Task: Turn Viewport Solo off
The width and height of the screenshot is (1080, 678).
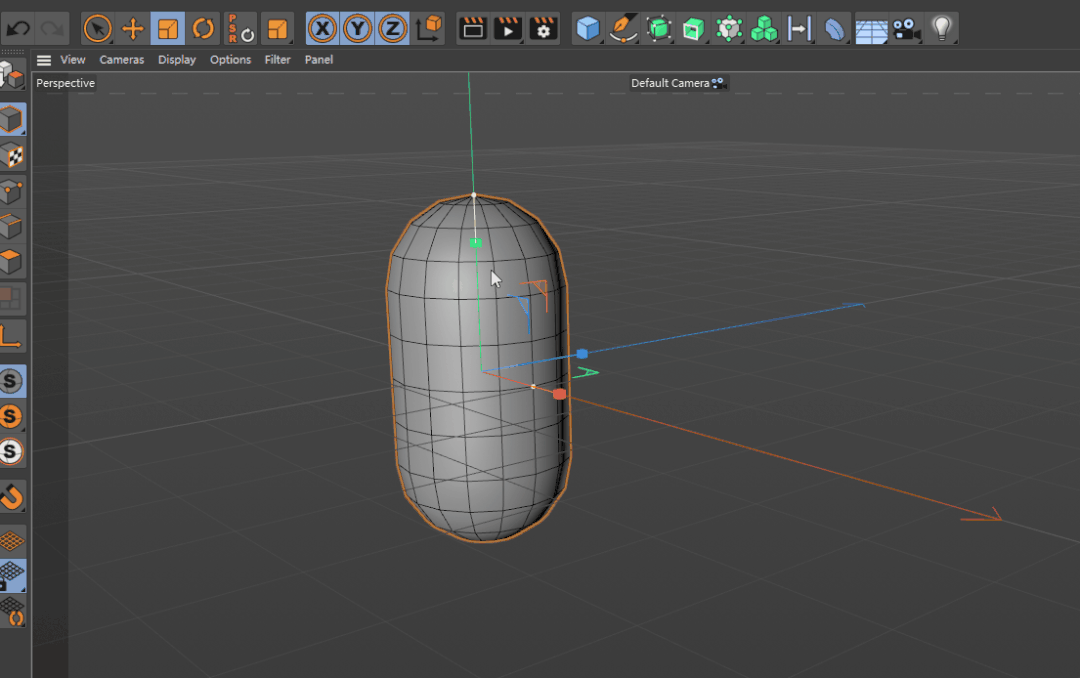Action: [x=12, y=381]
